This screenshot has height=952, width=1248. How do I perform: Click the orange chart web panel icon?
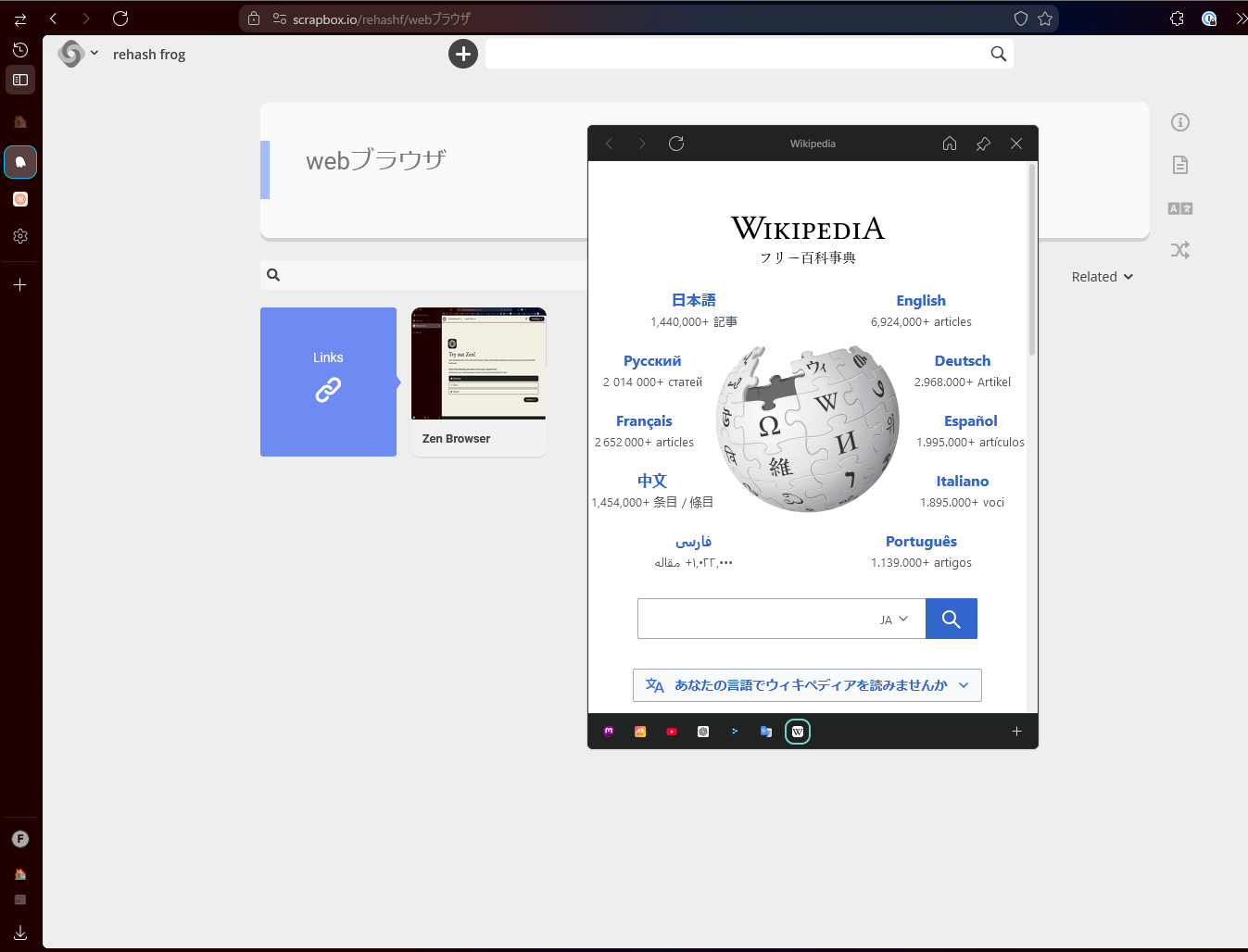(x=640, y=732)
